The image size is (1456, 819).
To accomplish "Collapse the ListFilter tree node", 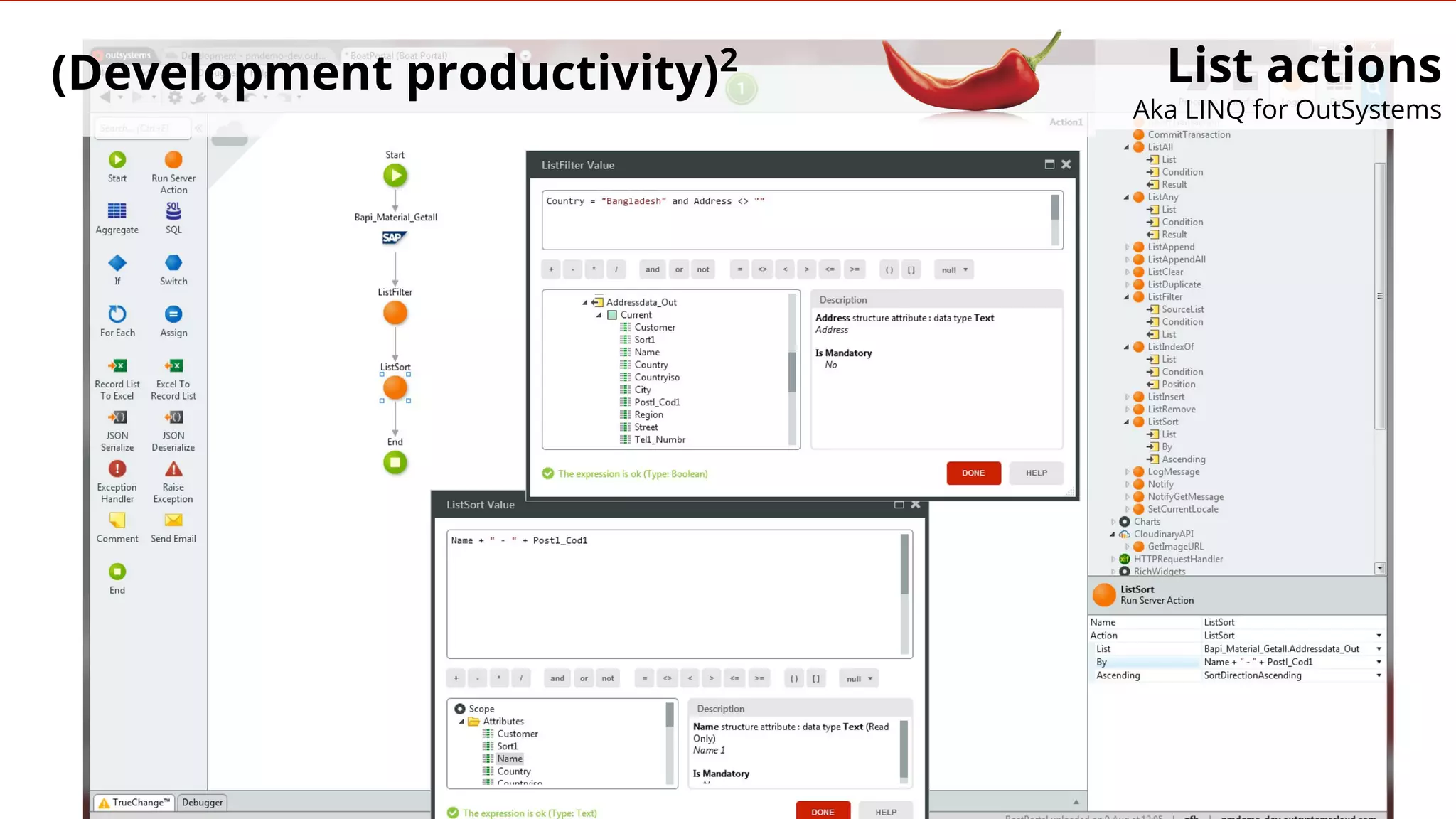I will click(1126, 297).
